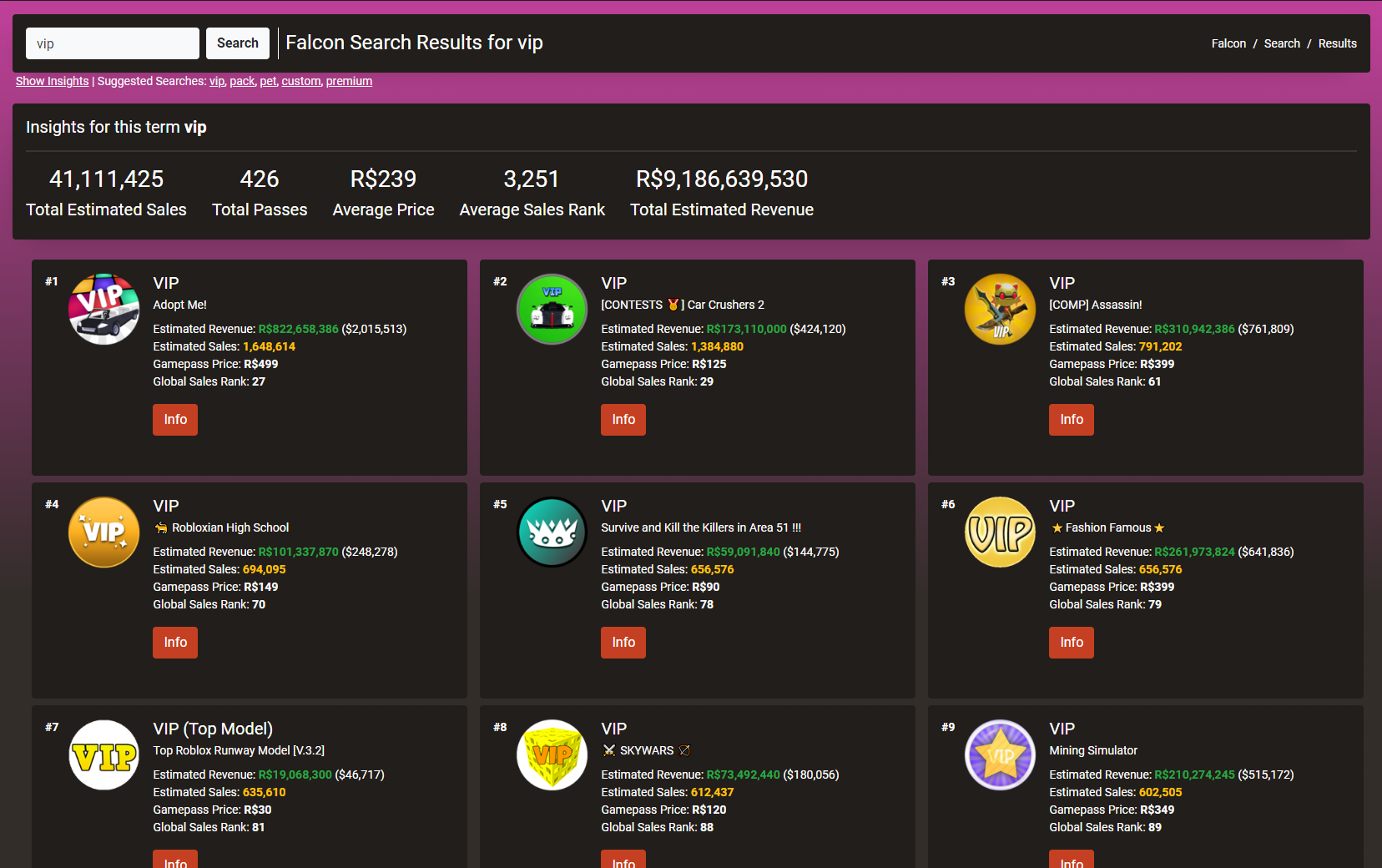Click the Fashion Famous VIP icon
Screen dimensions: 1382x868
1000,532
